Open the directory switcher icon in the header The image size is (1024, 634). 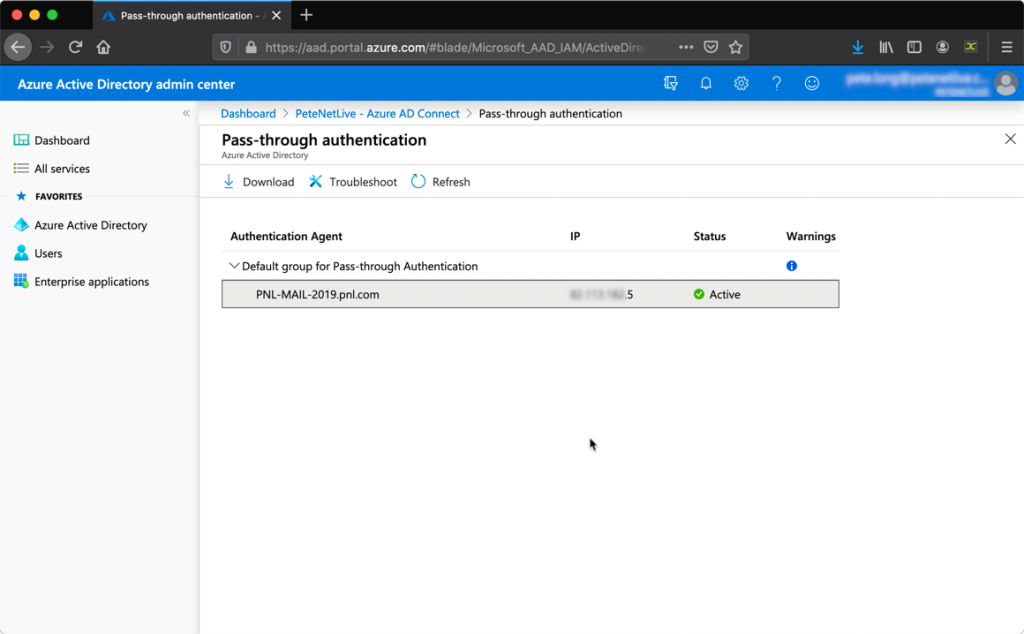[672, 83]
